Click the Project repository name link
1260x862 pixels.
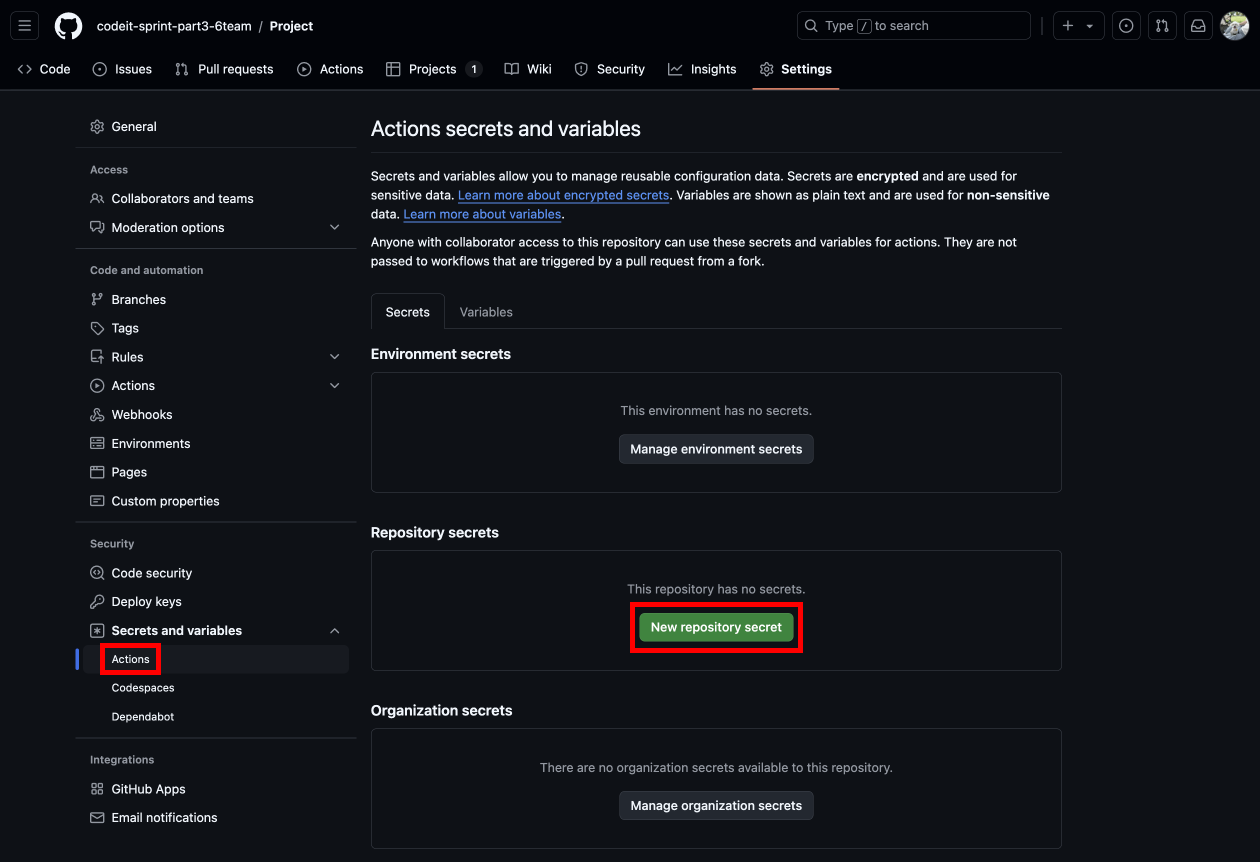[291, 26]
